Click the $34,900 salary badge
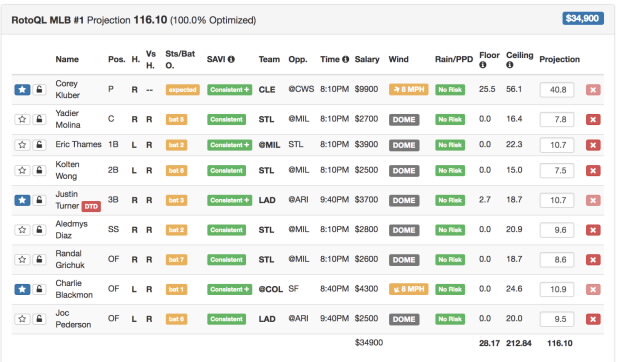Image resolution: width=622 pixels, height=362 pixels. (x=583, y=19)
